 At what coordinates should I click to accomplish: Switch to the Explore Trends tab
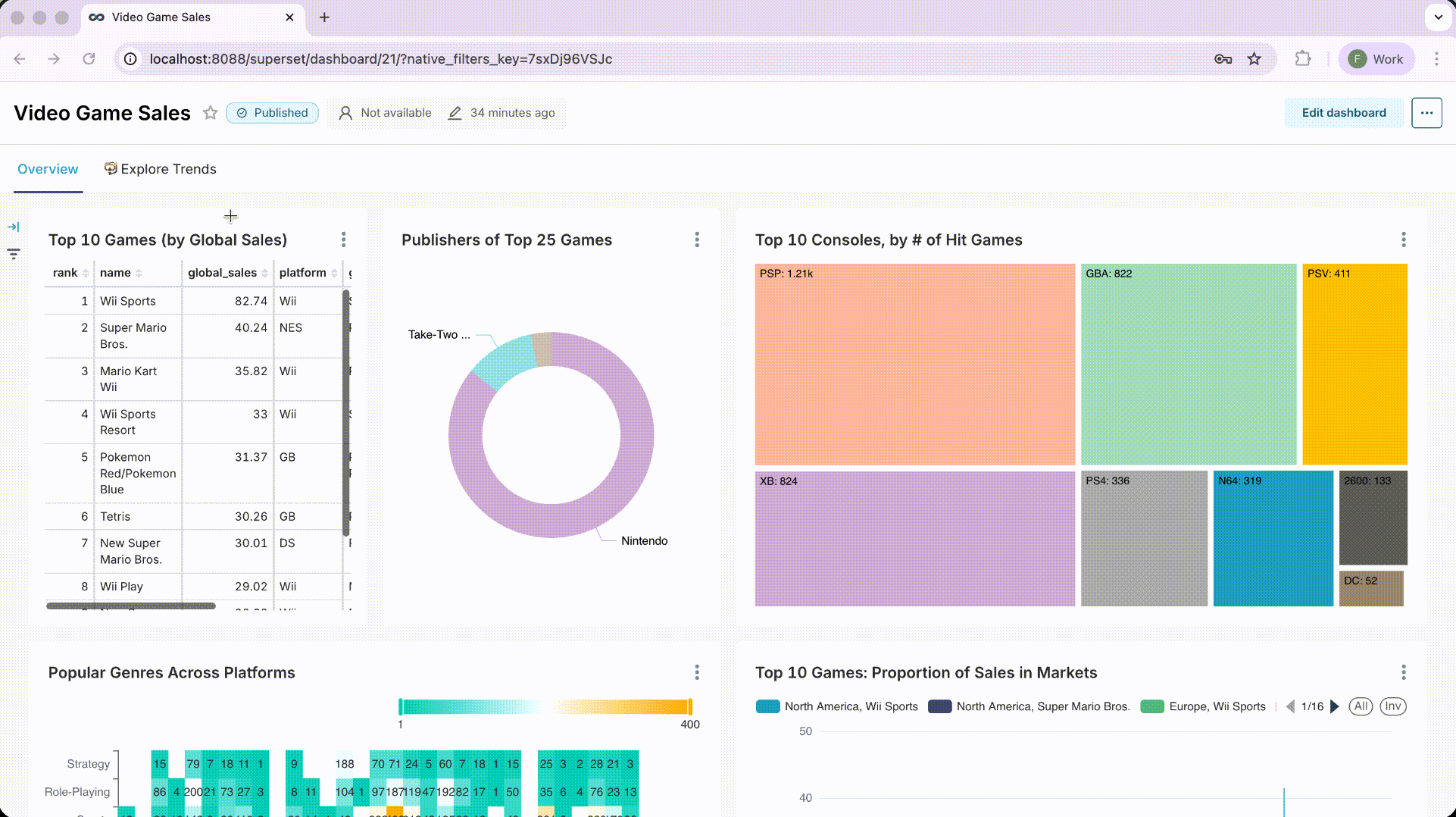(x=161, y=169)
